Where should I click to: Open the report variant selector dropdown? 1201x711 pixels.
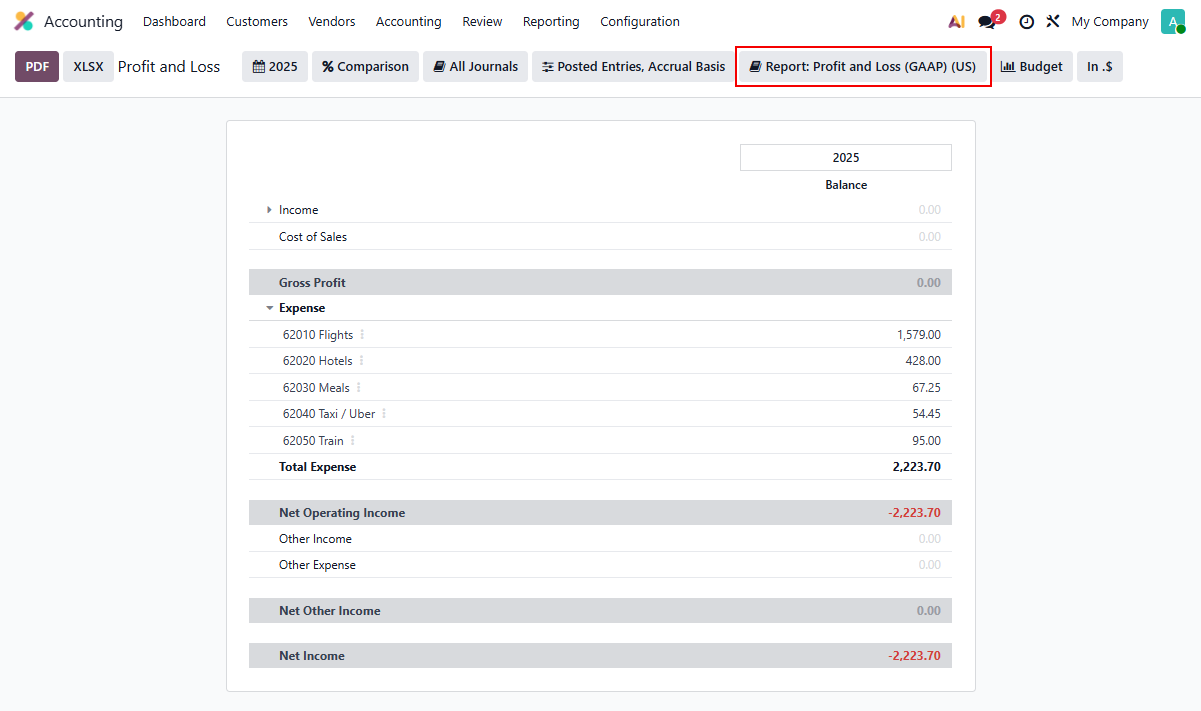click(863, 67)
